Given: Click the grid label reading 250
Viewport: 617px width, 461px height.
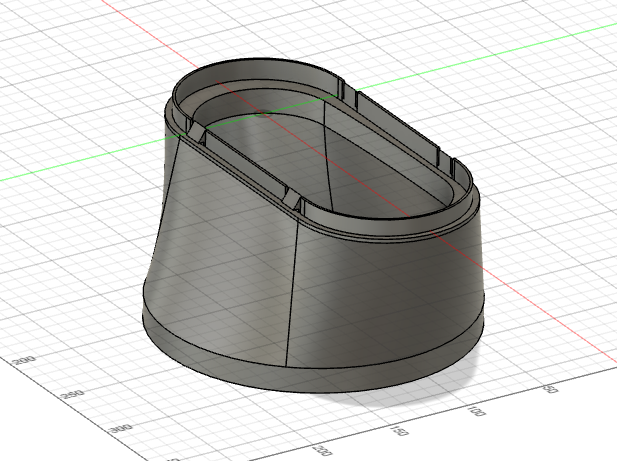Looking at the screenshot, I should 73,394.
